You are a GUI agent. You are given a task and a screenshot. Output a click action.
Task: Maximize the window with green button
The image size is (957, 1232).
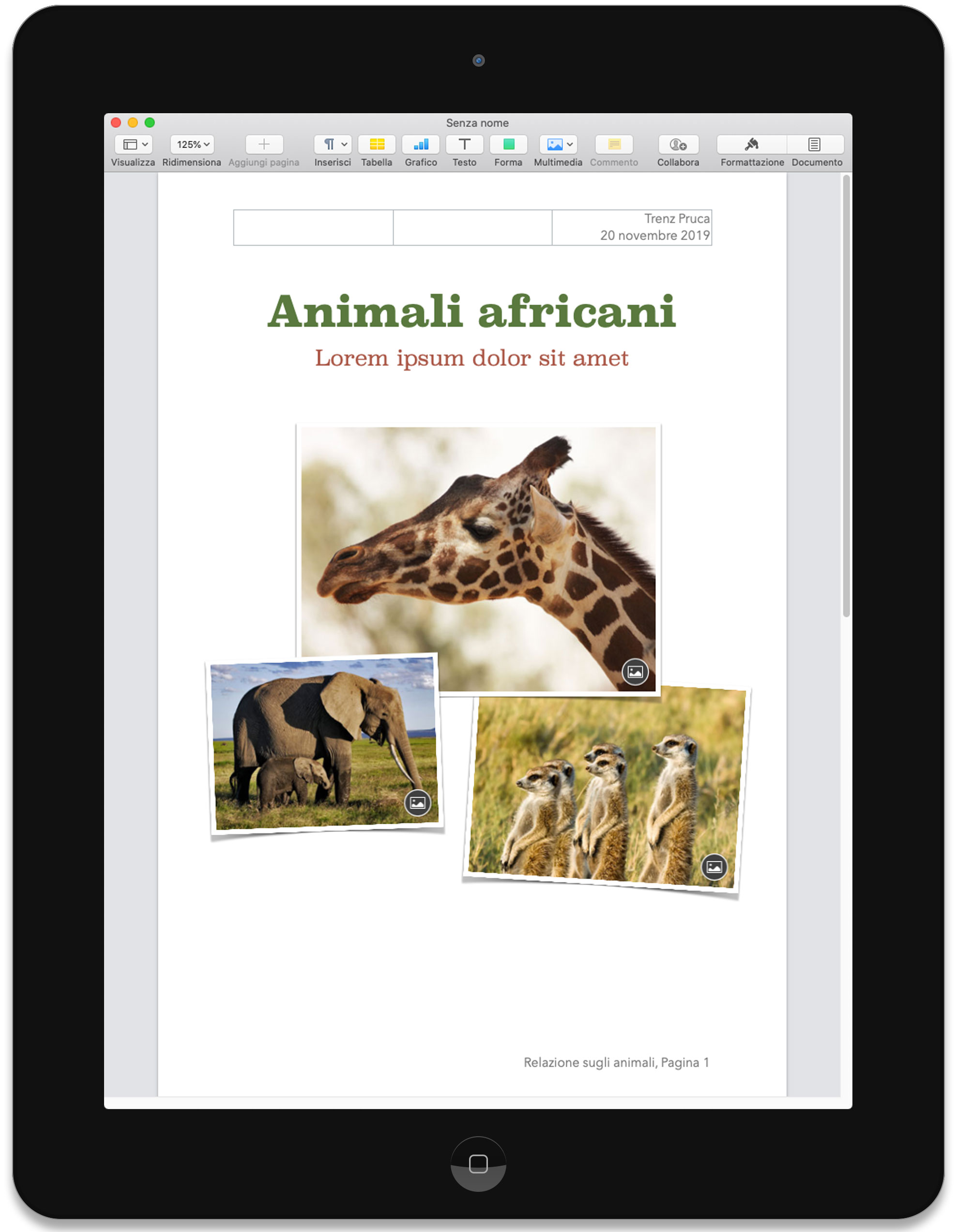pyautogui.click(x=150, y=122)
